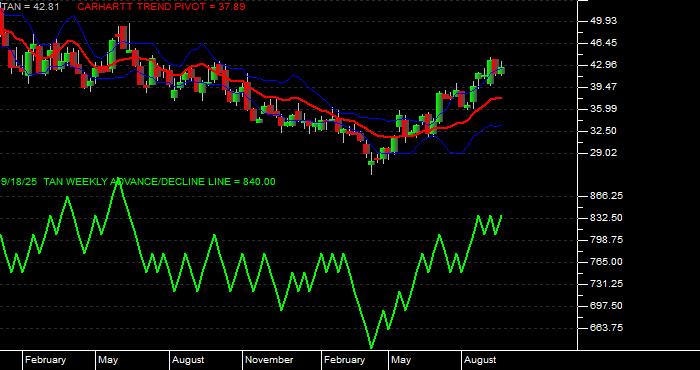Click the advance/decline line's lowest trough
The width and height of the screenshot is (700, 370).
coord(371,347)
